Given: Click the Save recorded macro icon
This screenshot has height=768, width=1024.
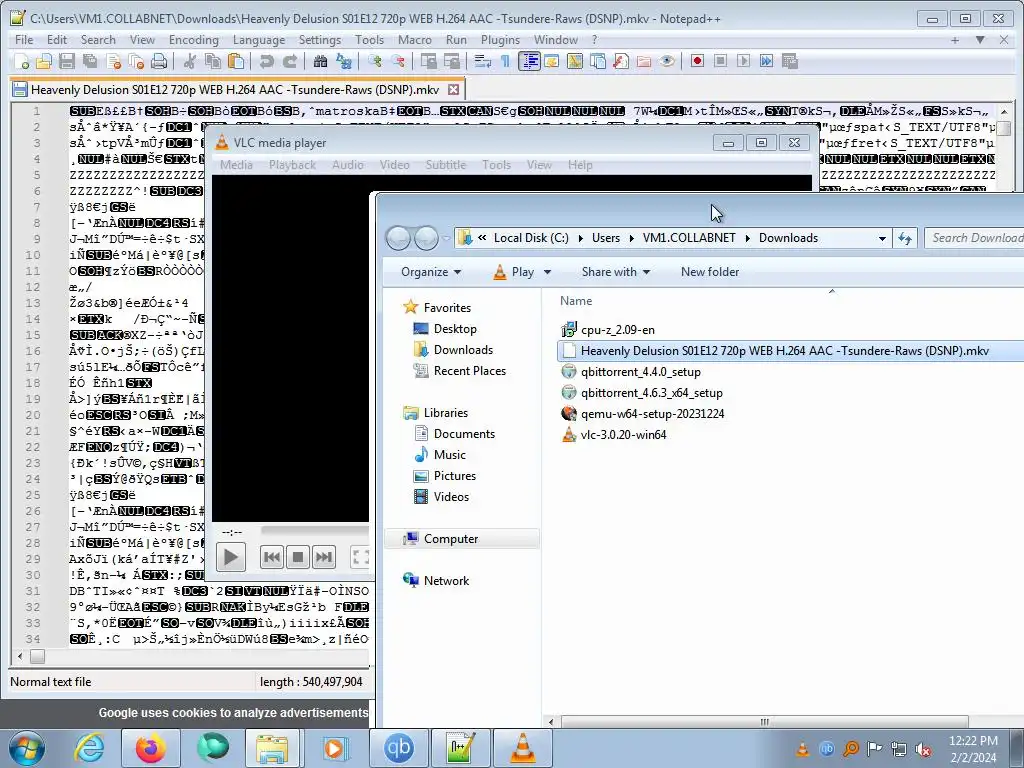Looking at the screenshot, I should (x=790, y=61).
